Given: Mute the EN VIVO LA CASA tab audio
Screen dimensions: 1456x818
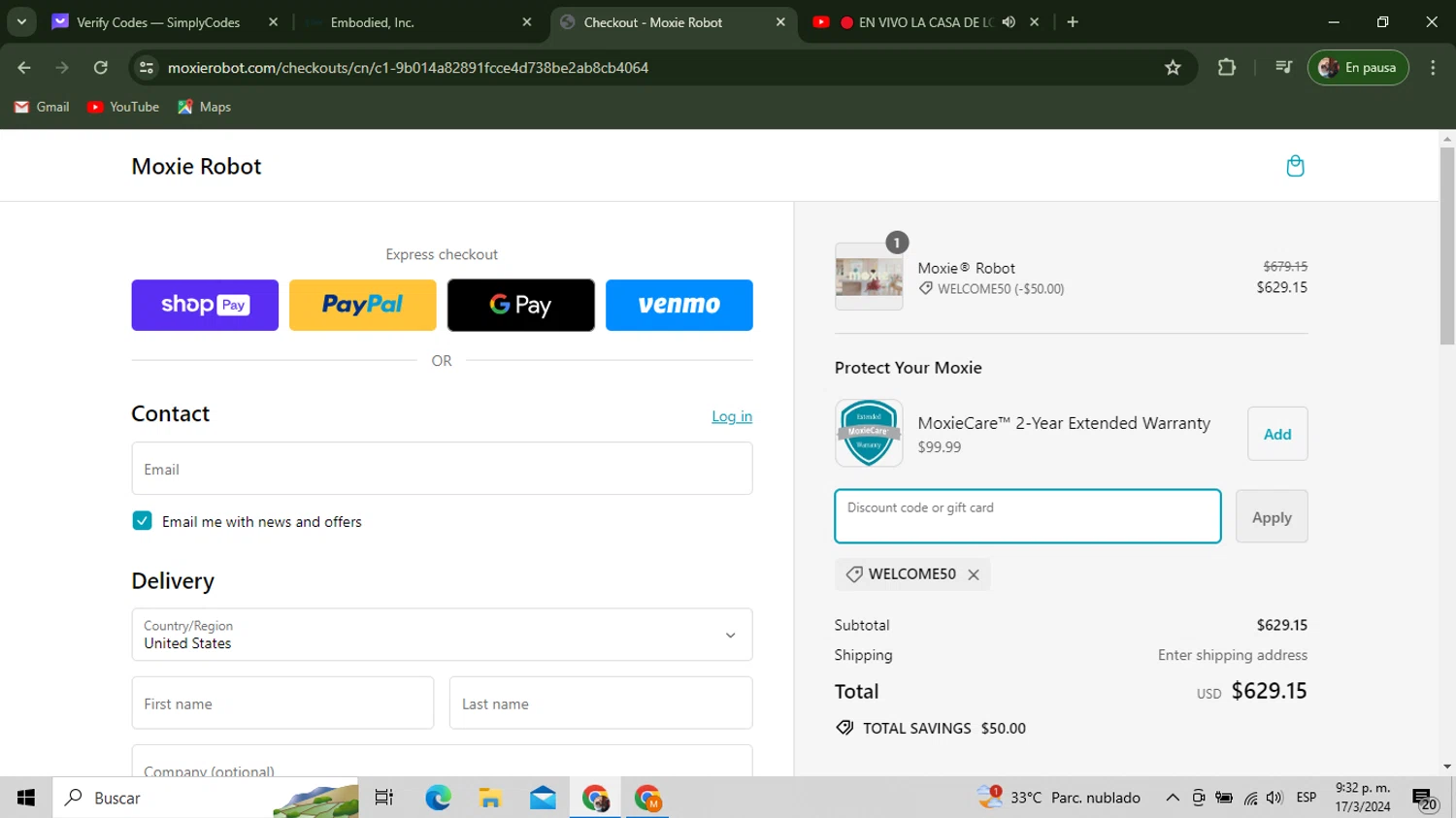Looking at the screenshot, I should 1009,21.
